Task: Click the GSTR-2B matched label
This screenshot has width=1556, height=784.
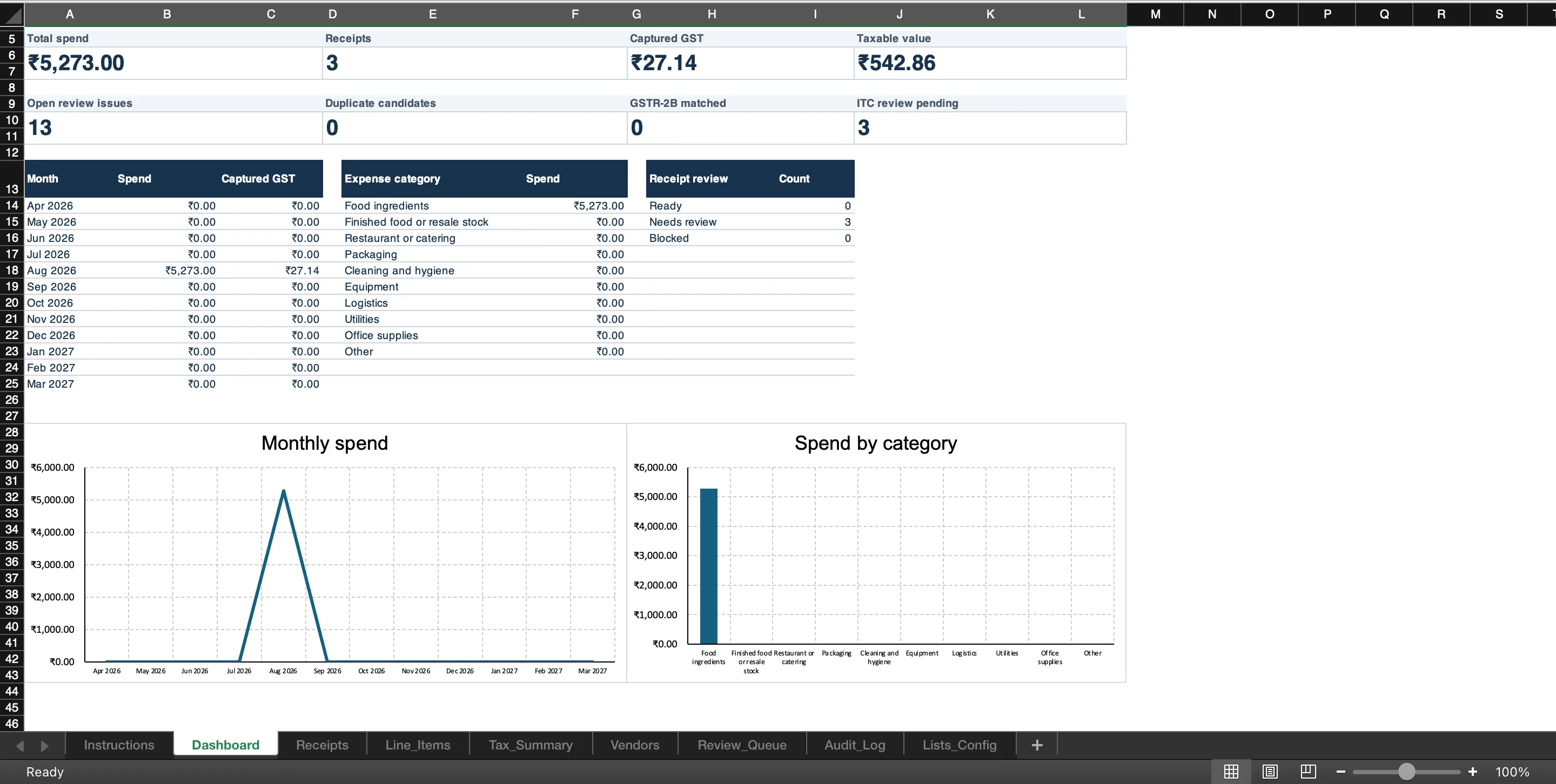Action: click(x=678, y=103)
